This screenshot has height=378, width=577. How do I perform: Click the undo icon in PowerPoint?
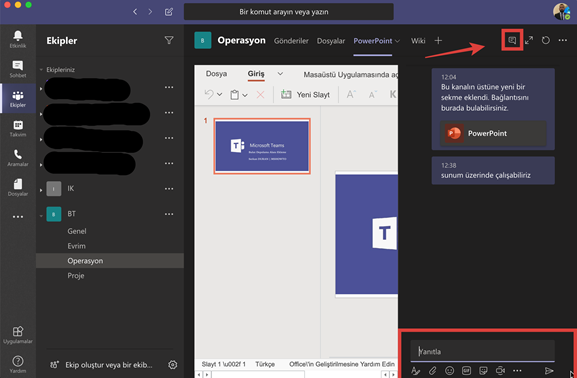point(209,95)
